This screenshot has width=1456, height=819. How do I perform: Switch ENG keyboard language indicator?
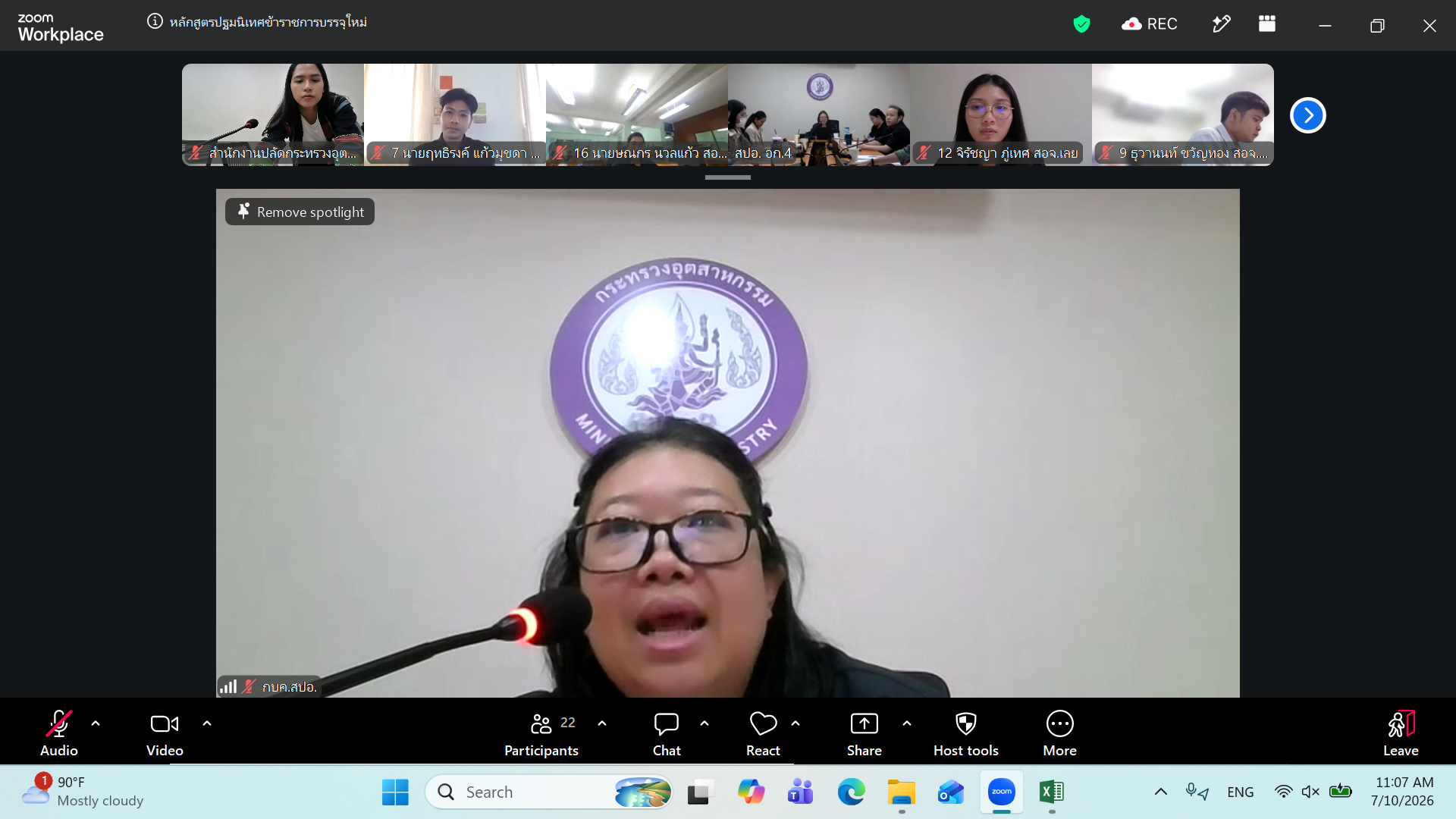1241,792
